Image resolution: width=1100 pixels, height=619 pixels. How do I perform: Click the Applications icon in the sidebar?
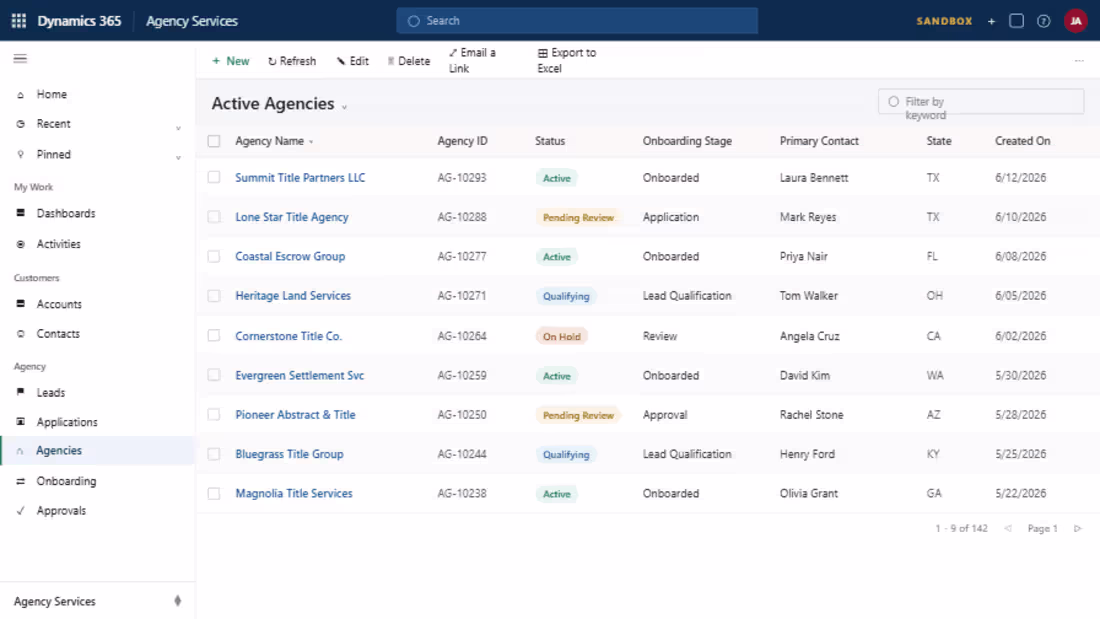coord(20,422)
